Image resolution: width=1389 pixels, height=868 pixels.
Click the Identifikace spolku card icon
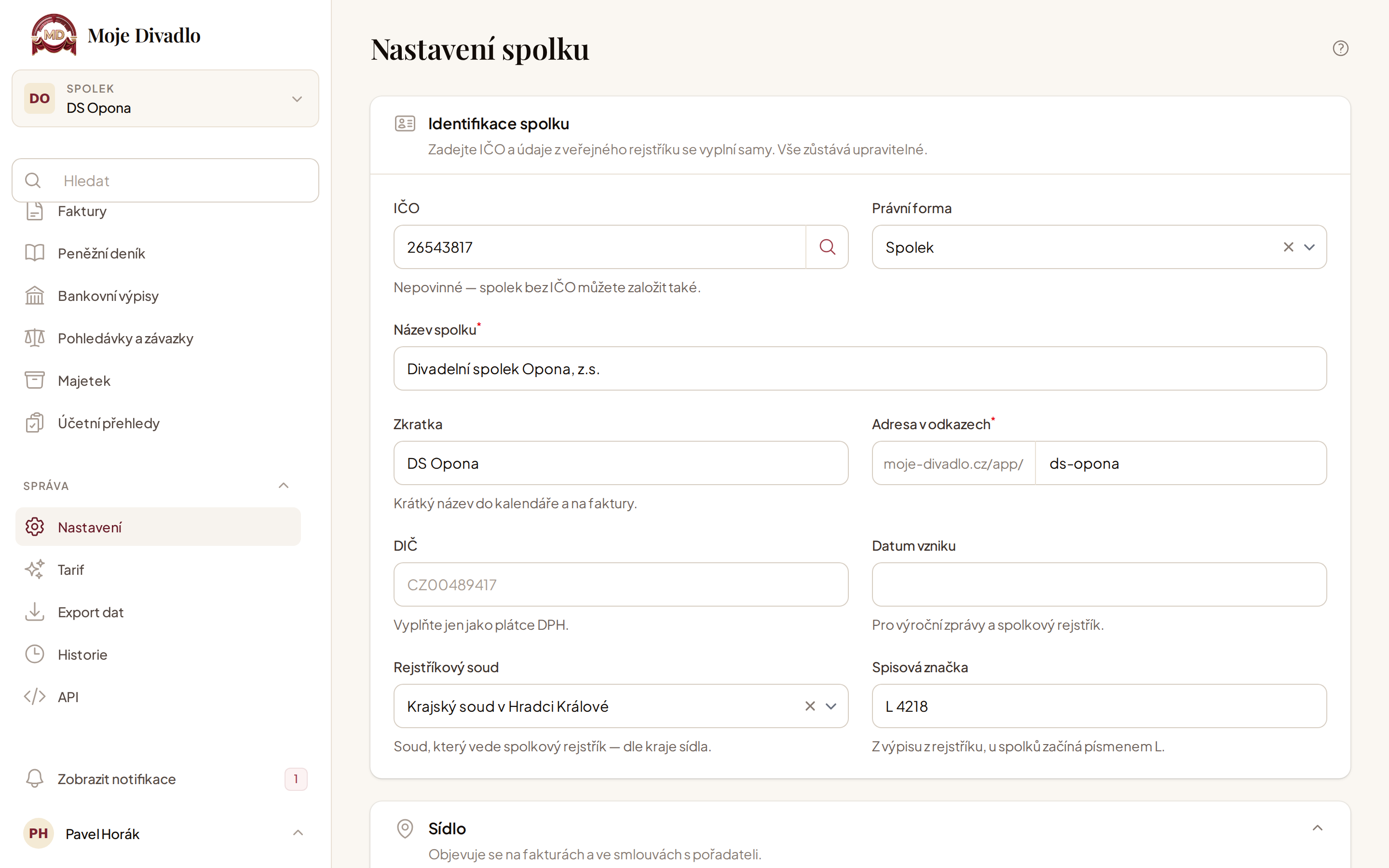[405, 123]
